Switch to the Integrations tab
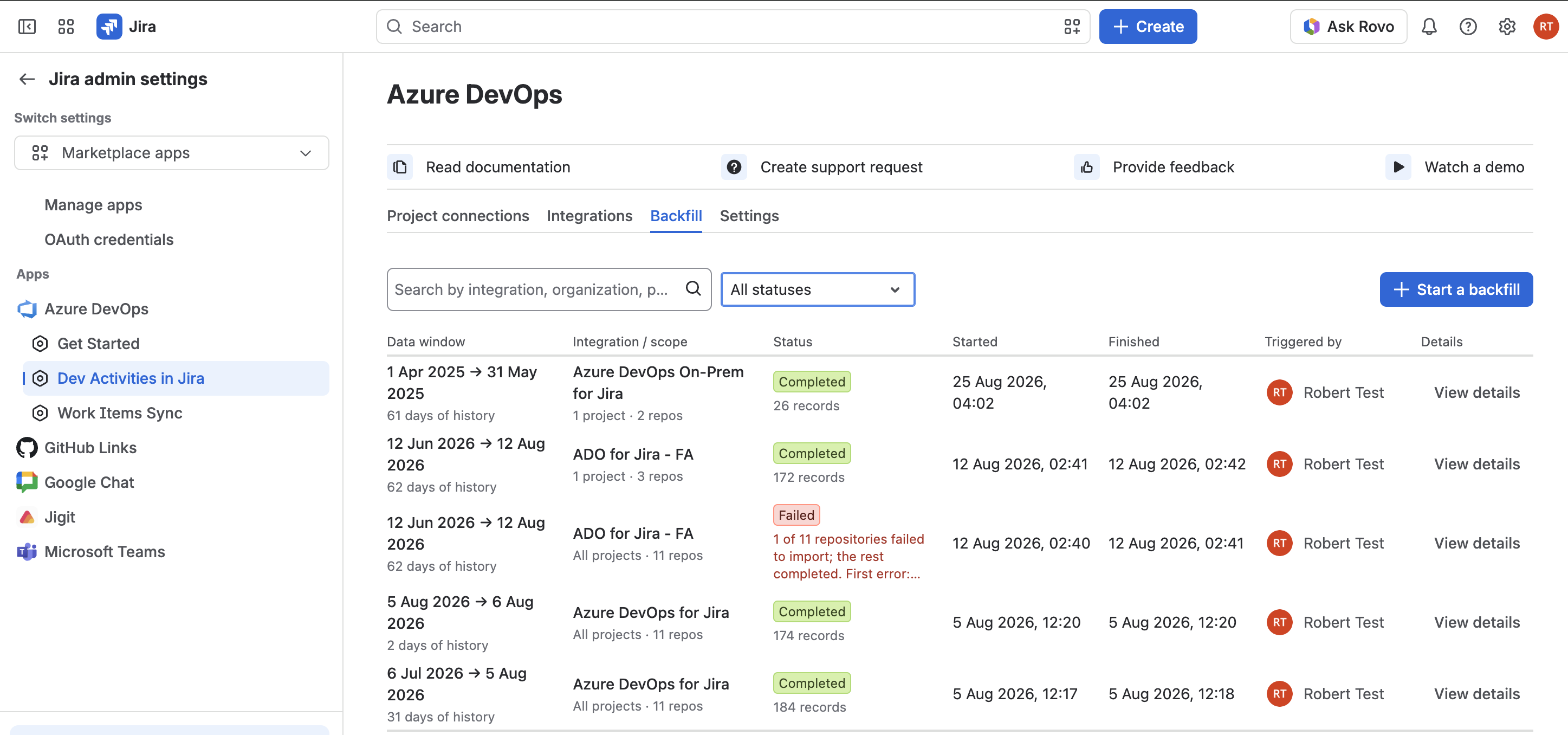The image size is (1568, 735). (589, 216)
